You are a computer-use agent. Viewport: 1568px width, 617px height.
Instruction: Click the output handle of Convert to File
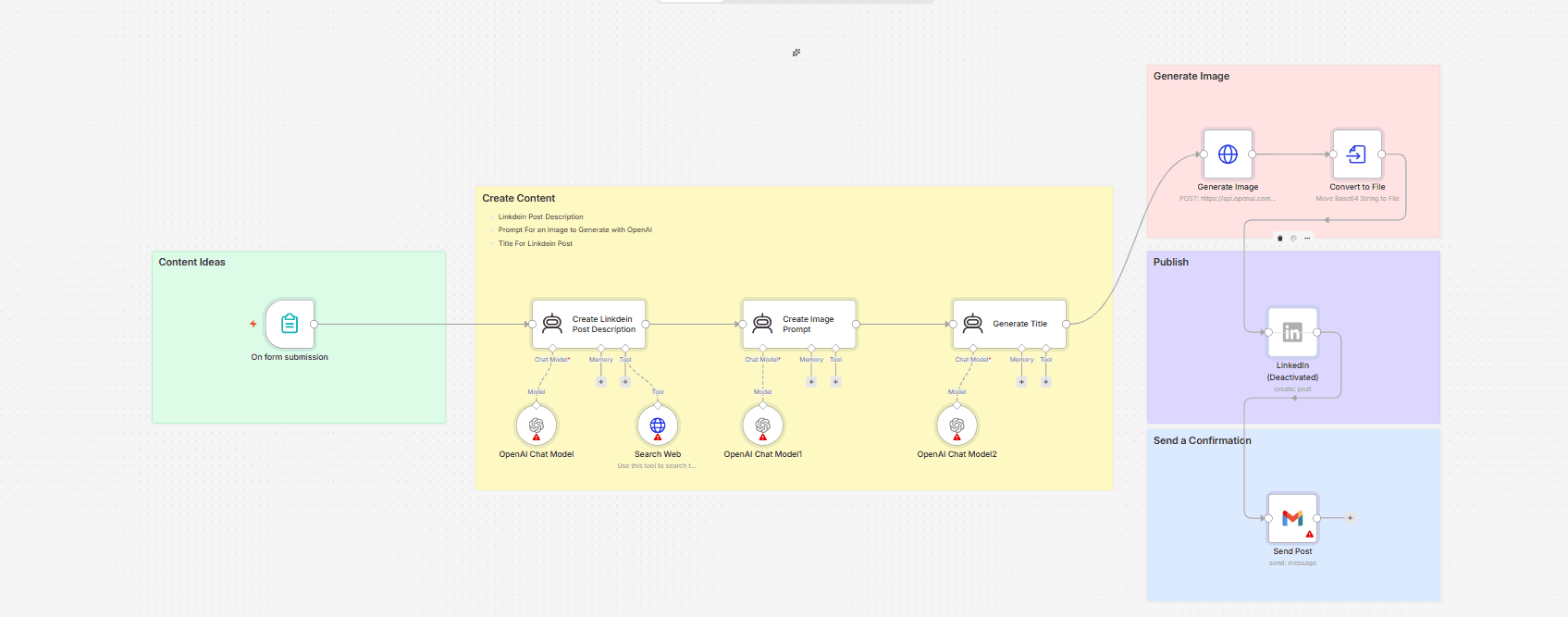(x=1382, y=154)
